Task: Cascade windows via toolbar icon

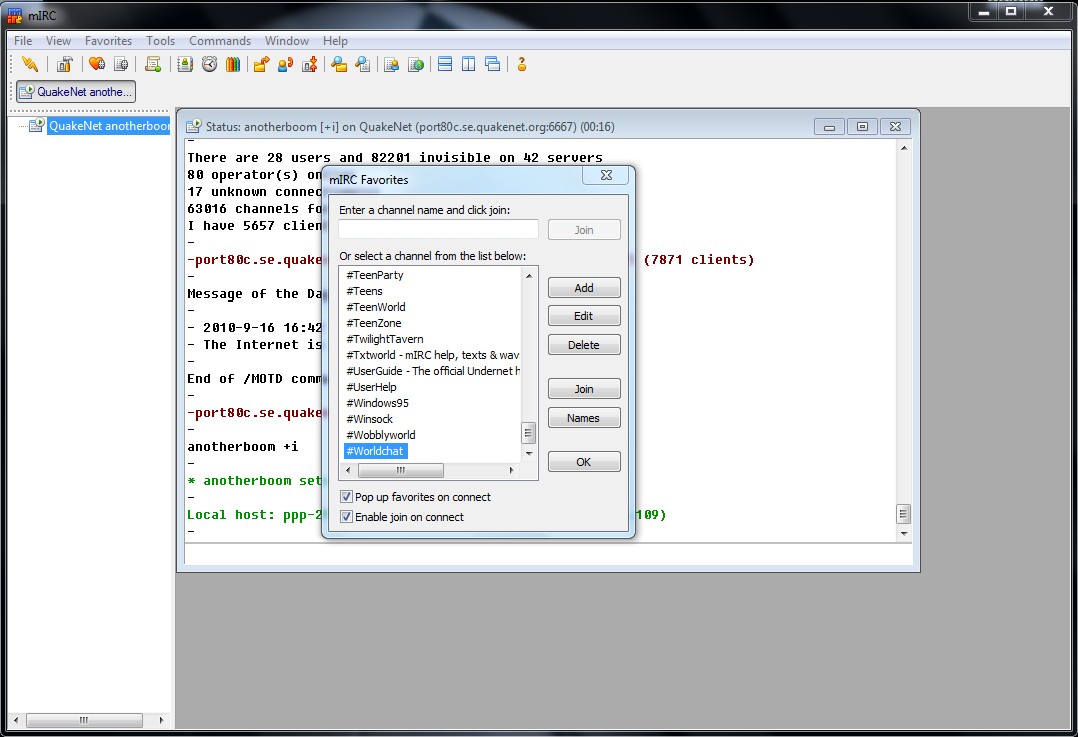Action: (492, 64)
